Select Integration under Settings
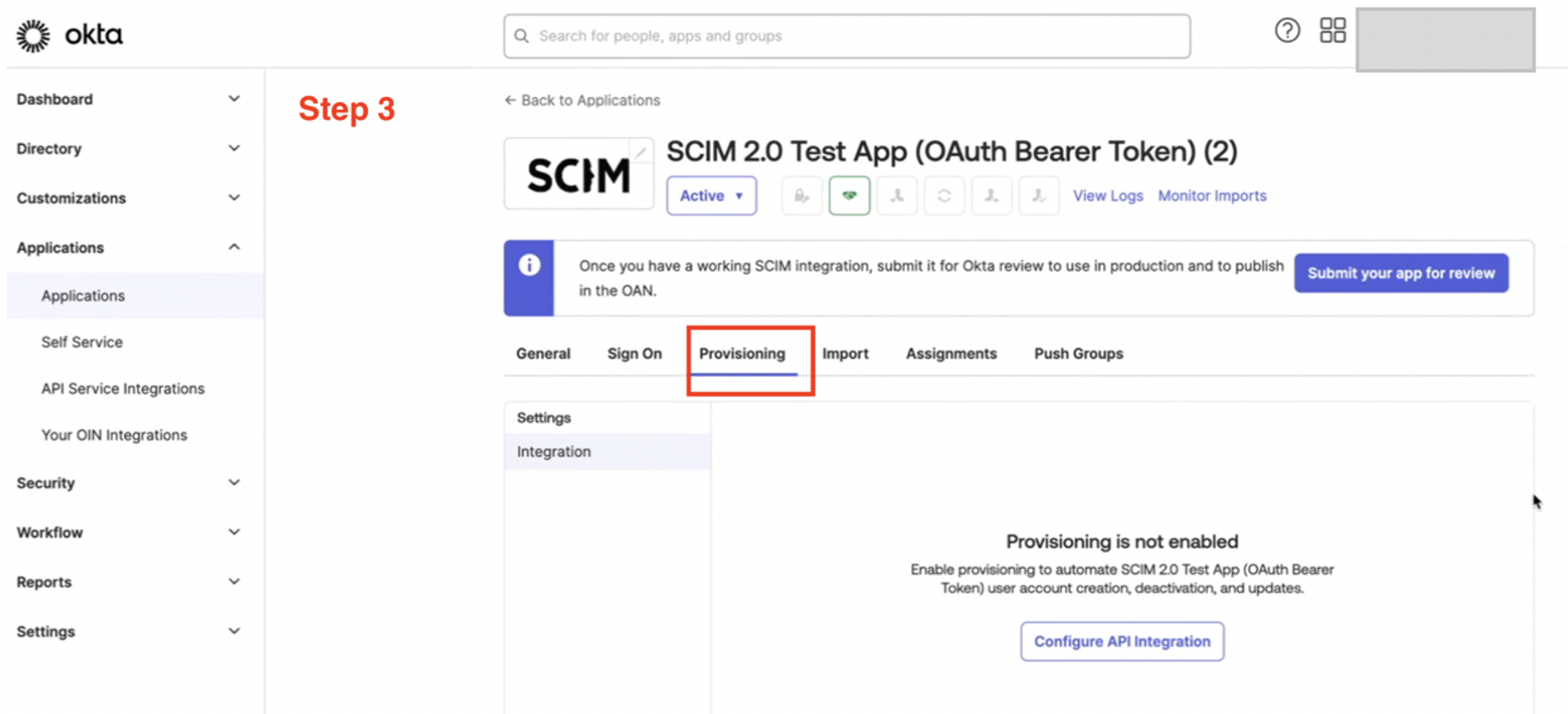This screenshot has width=1568, height=714. tap(607, 451)
